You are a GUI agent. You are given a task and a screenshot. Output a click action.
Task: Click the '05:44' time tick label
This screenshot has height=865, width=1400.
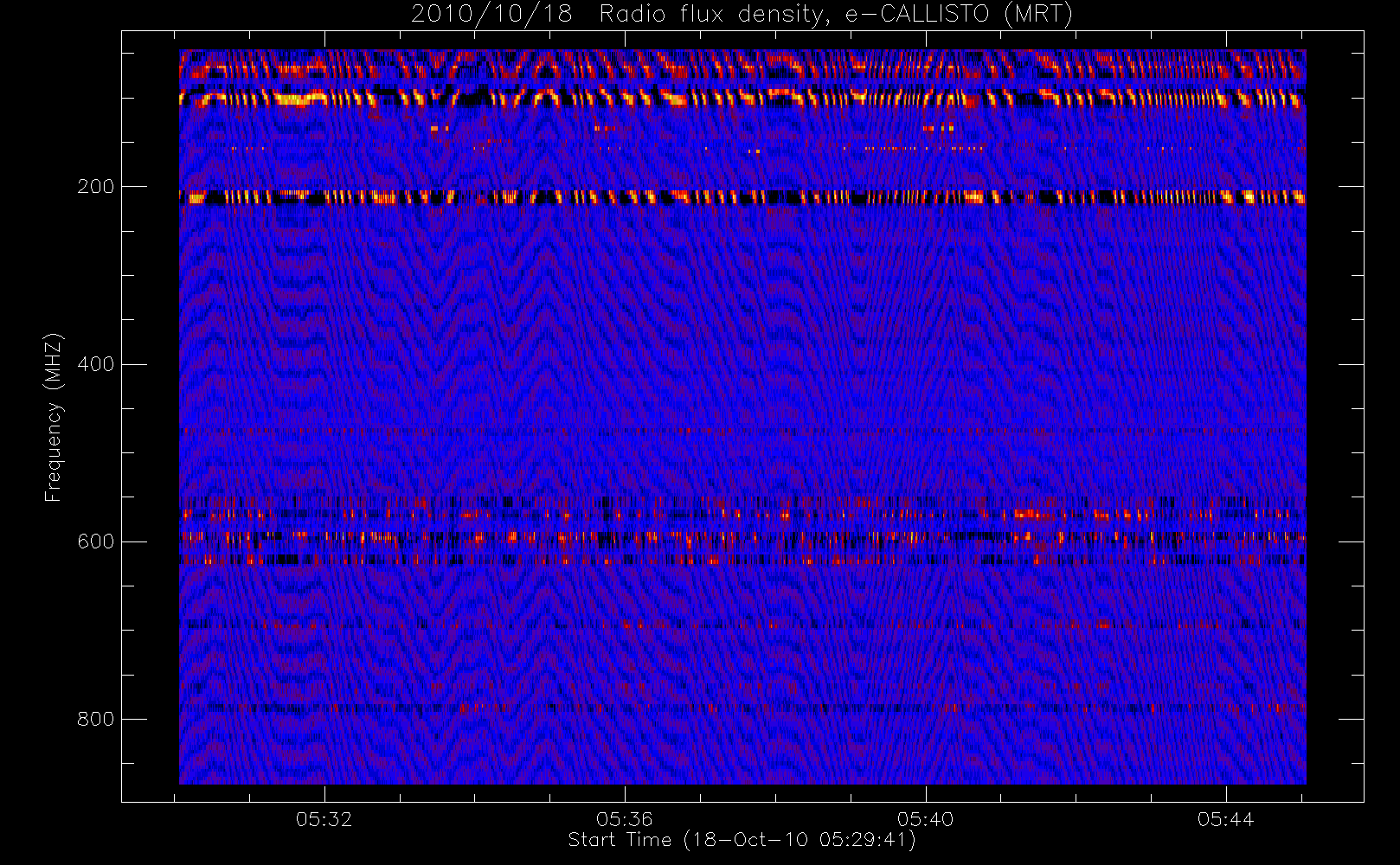1226,819
